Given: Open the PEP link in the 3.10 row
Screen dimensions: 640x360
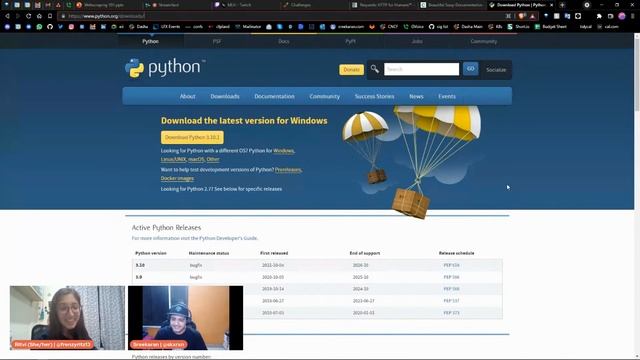Looking at the screenshot, I should pyautogui.click(x=451, y=265).
